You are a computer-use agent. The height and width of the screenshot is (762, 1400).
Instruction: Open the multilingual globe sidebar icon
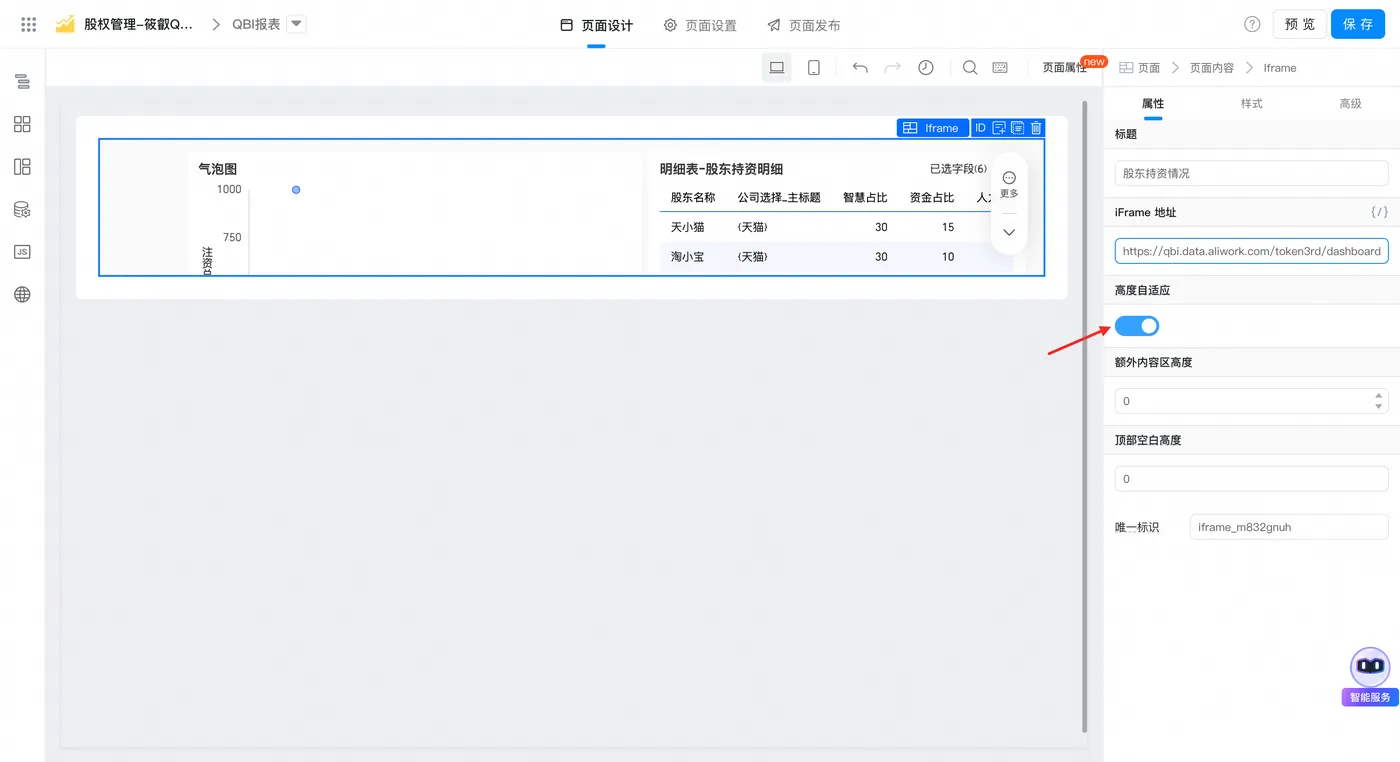click(22, 295)
